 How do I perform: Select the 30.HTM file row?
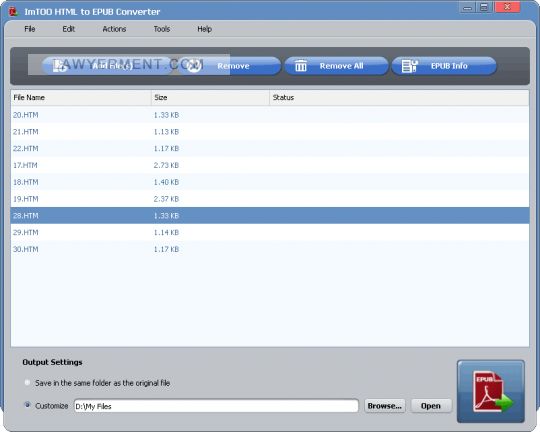click(270, 249)
